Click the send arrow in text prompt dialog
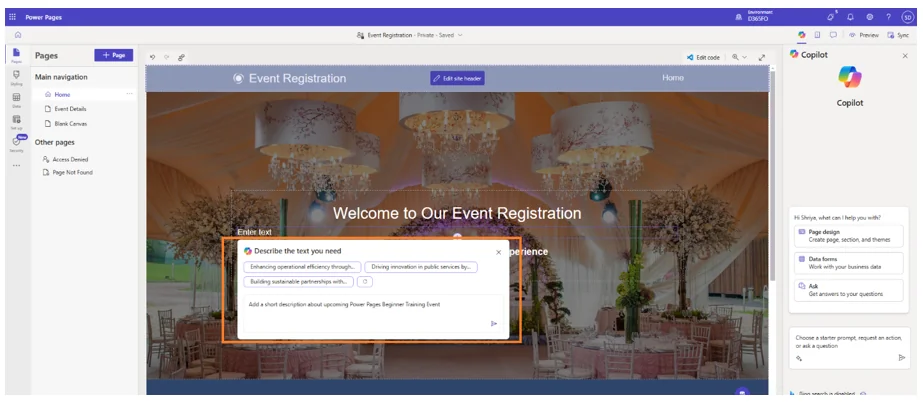This screenshot has height=403, width=923. [x=493, y=323]
